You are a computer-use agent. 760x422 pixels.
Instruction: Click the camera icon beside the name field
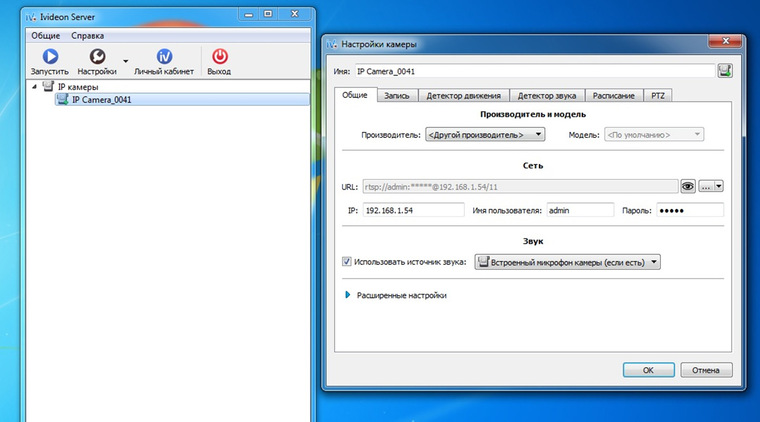tap(725, 70)
